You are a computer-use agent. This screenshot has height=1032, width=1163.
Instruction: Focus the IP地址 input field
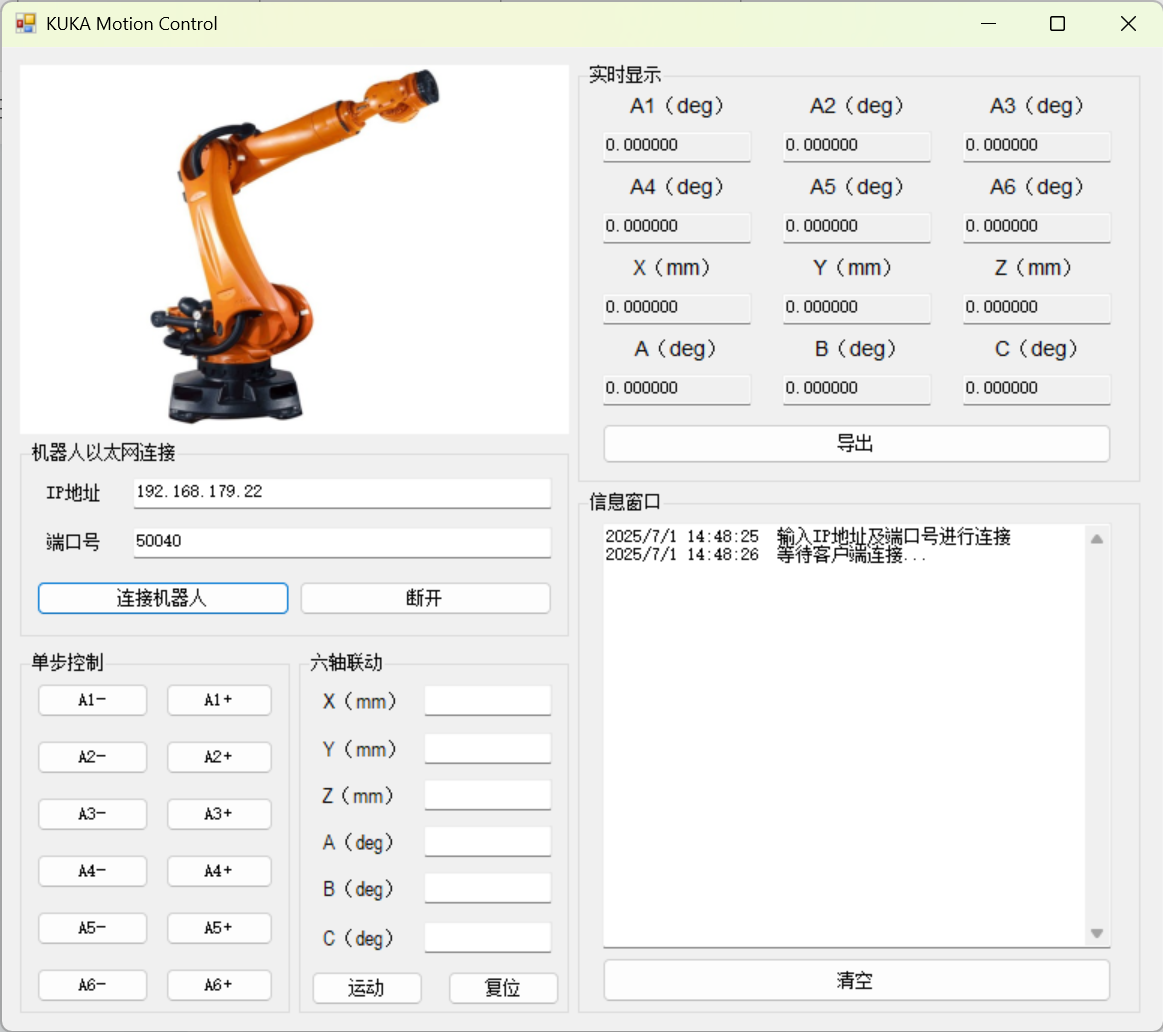coord(342,493)
